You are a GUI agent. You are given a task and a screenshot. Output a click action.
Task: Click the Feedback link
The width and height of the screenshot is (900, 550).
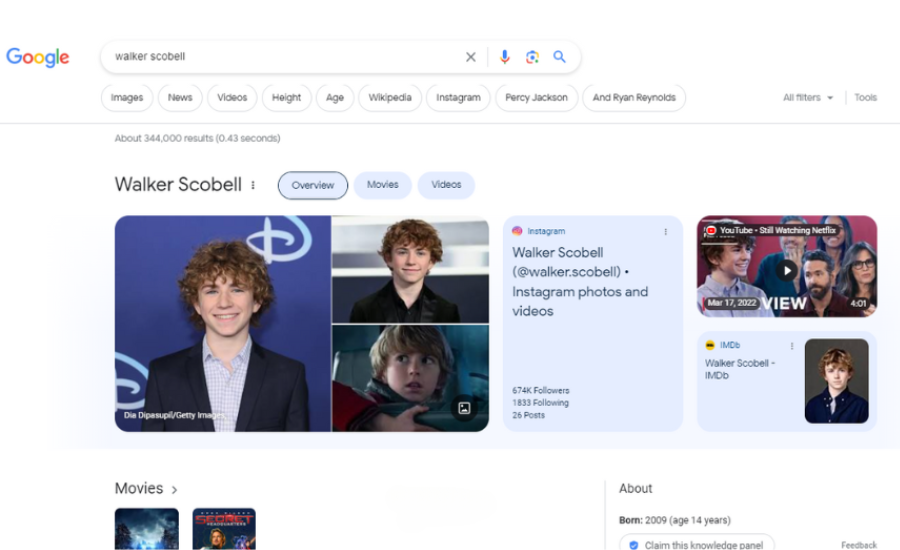[859, 545]
